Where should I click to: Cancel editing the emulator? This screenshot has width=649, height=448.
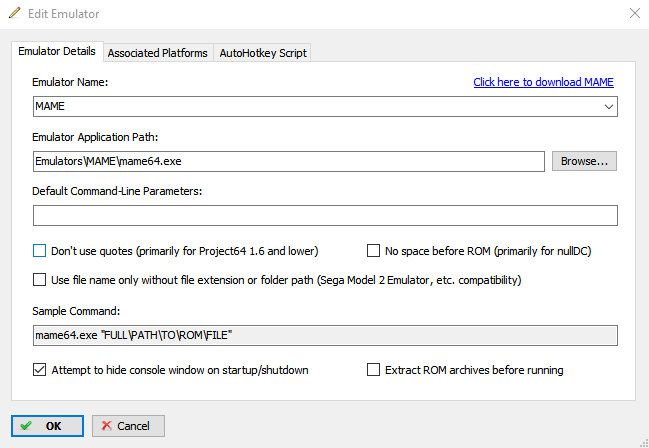(x=128, y=426)
